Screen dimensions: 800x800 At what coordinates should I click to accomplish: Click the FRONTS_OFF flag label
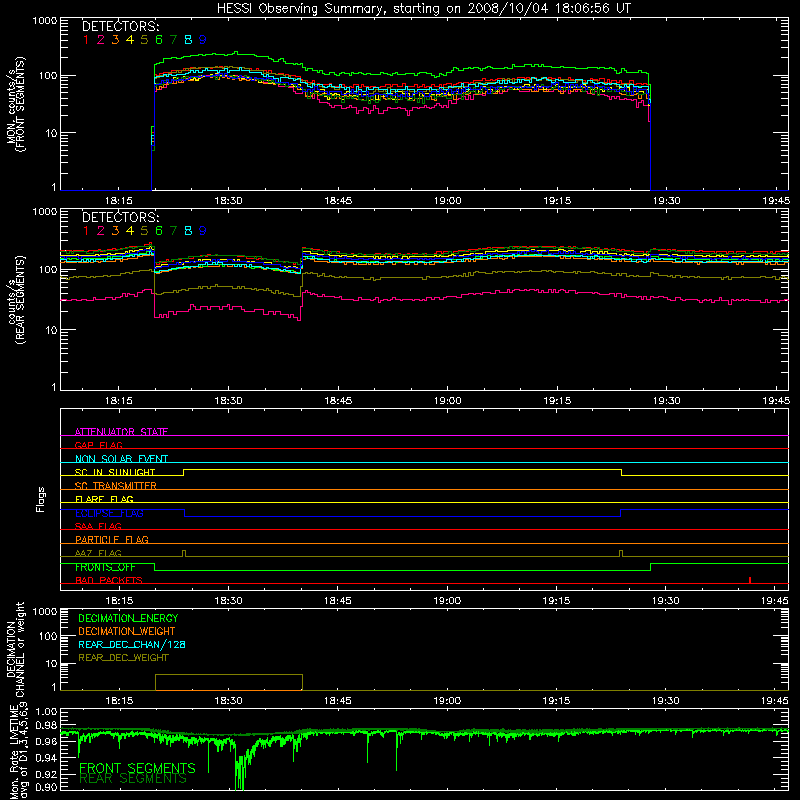[x=105, y=567]
